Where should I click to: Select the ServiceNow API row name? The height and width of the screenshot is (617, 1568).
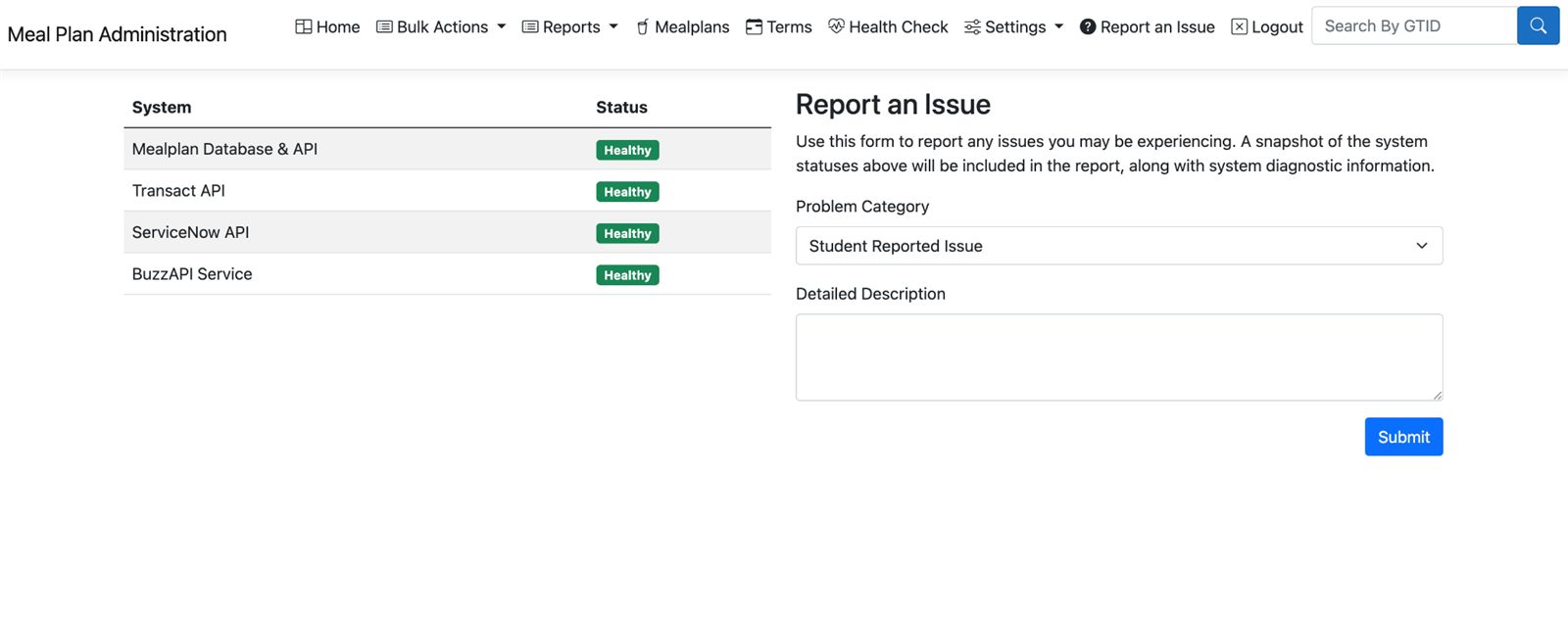tap(190, 232)
